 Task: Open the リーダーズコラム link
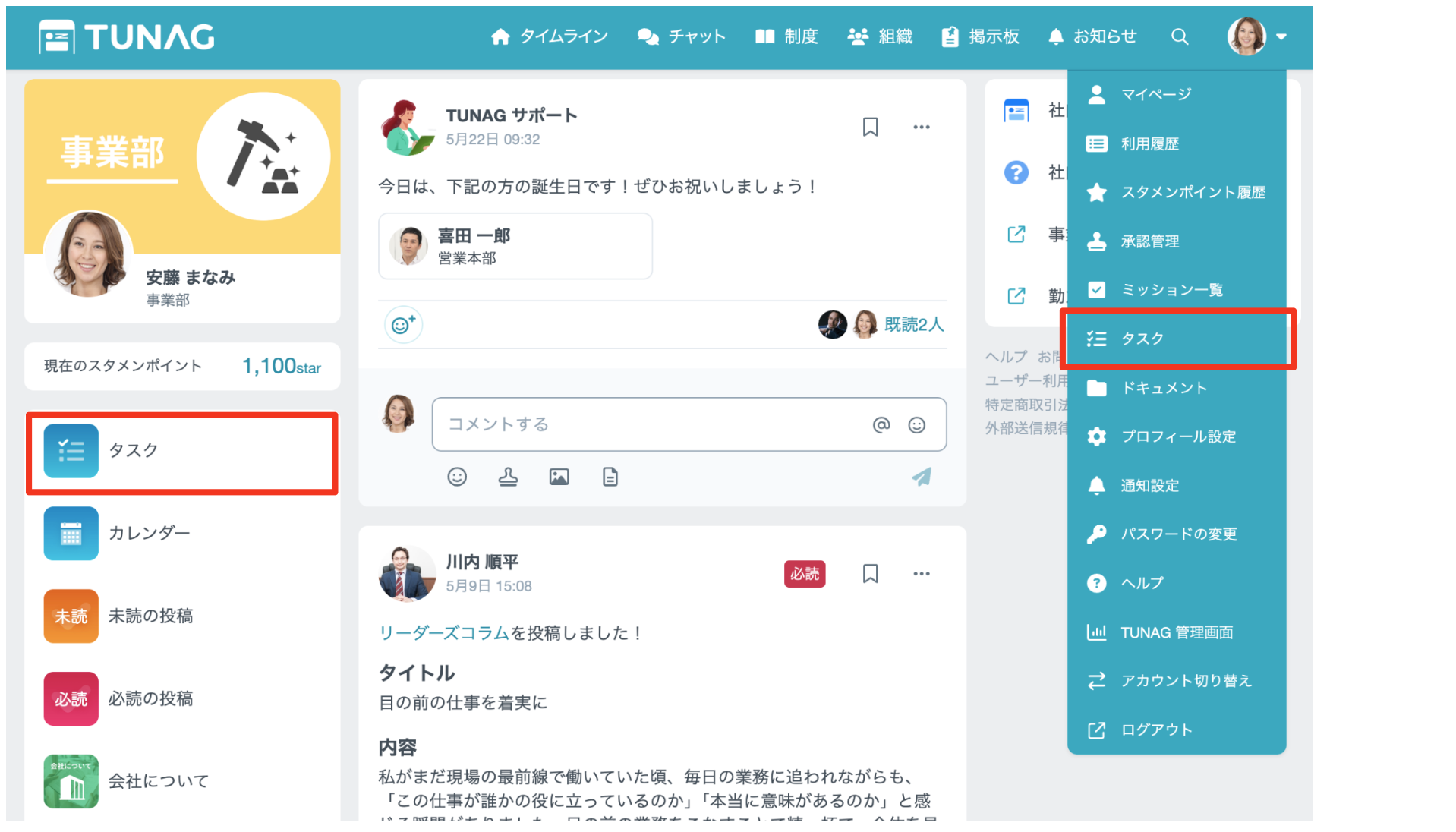pos(444,633)
